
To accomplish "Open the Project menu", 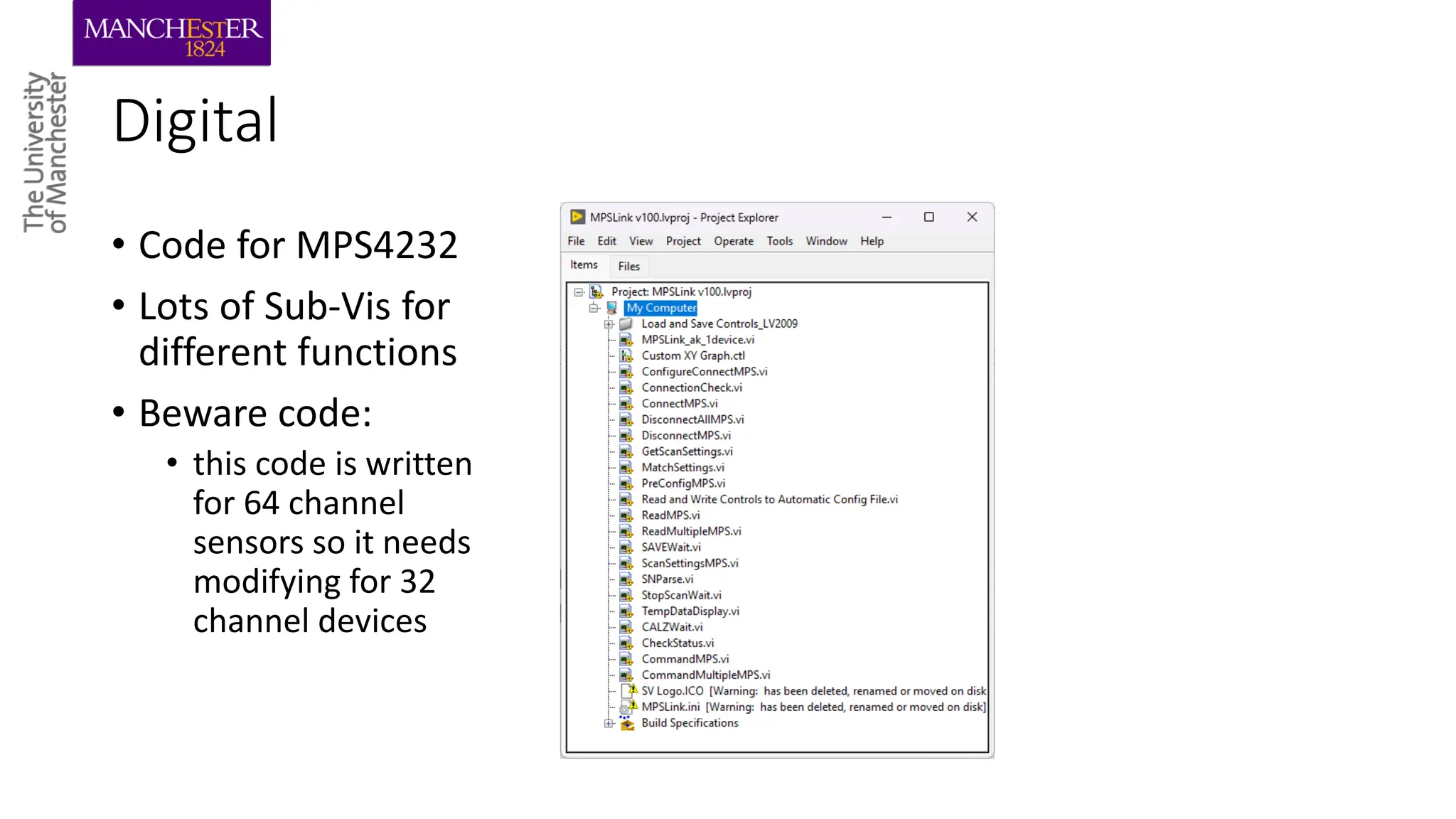I will (x=683, y=241).
